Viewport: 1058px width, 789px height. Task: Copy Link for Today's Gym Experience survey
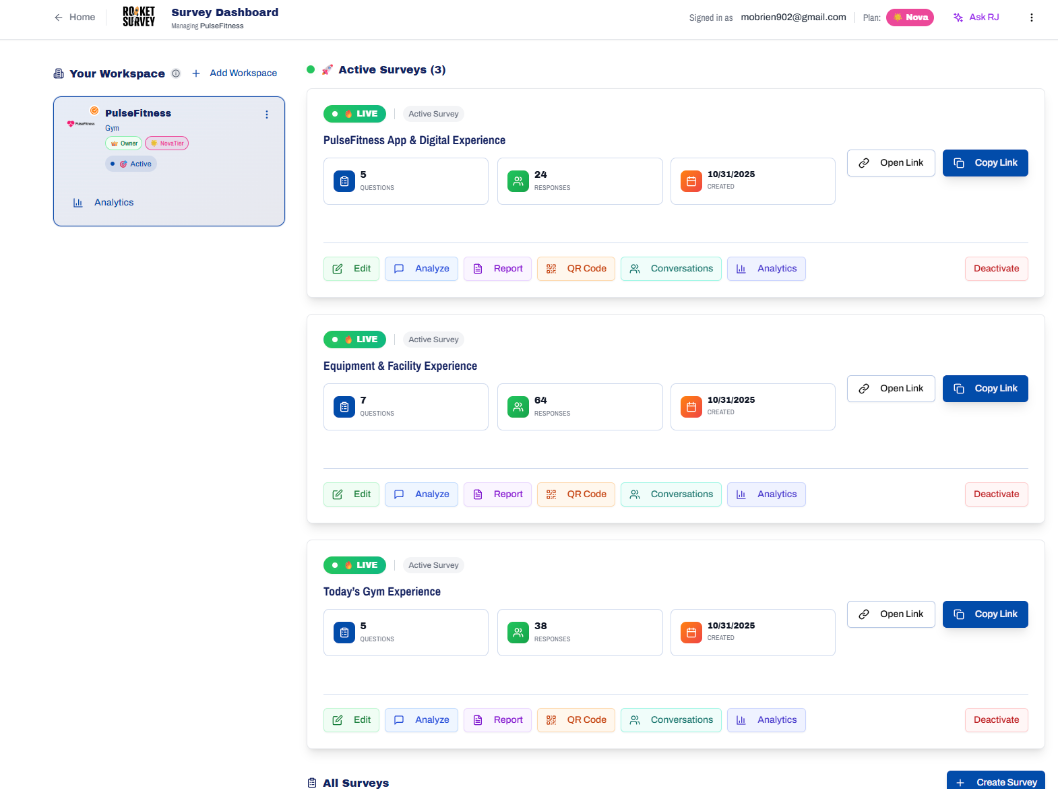[985, 614]
